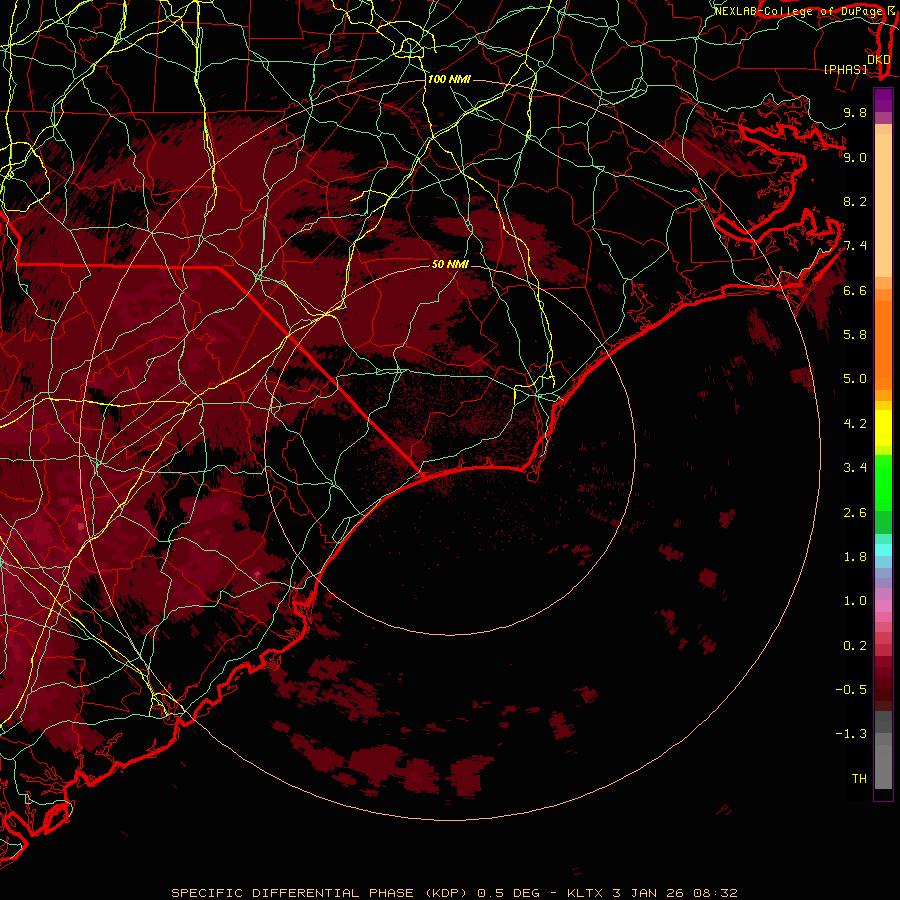Click the yellow segment of the color bar
This screenshot has width=900, height=900.
[x=883, y=428]
